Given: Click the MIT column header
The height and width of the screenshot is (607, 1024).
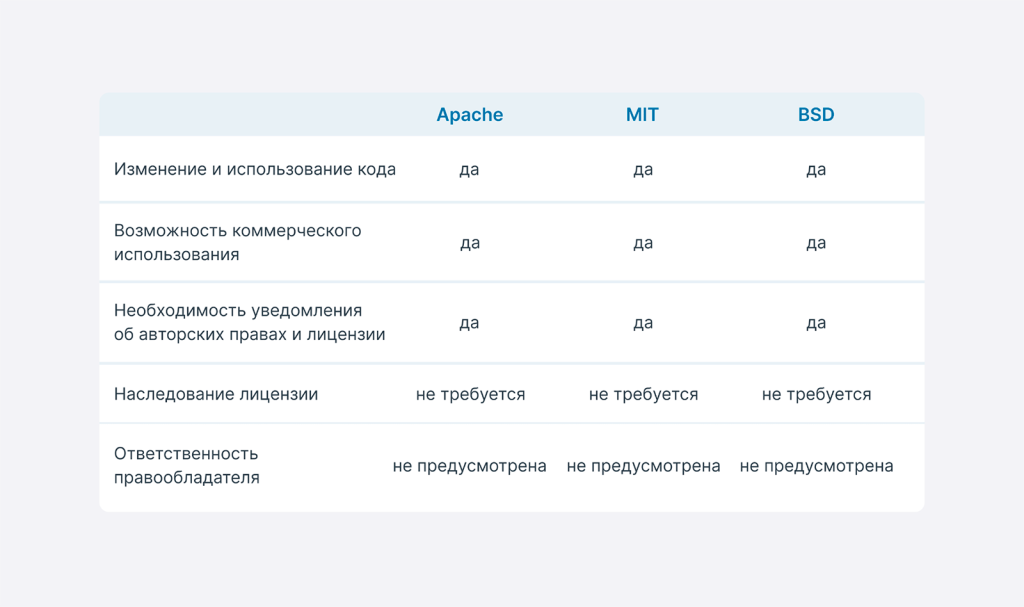Looking at the screenshot, I should pyautogui.click(x=642, y=115).
